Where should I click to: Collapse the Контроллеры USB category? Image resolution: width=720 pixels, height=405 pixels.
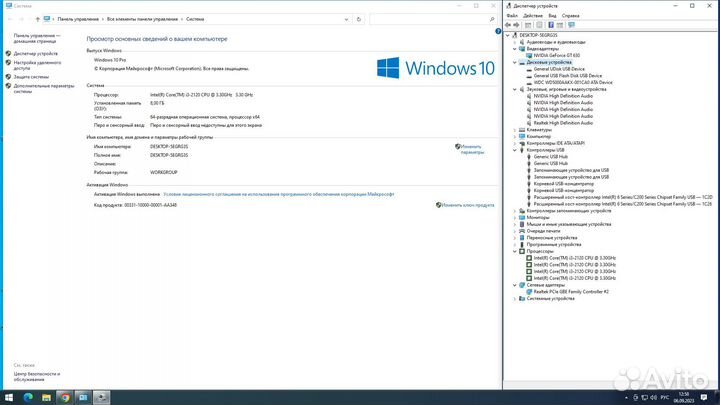(x=515, y=150)
